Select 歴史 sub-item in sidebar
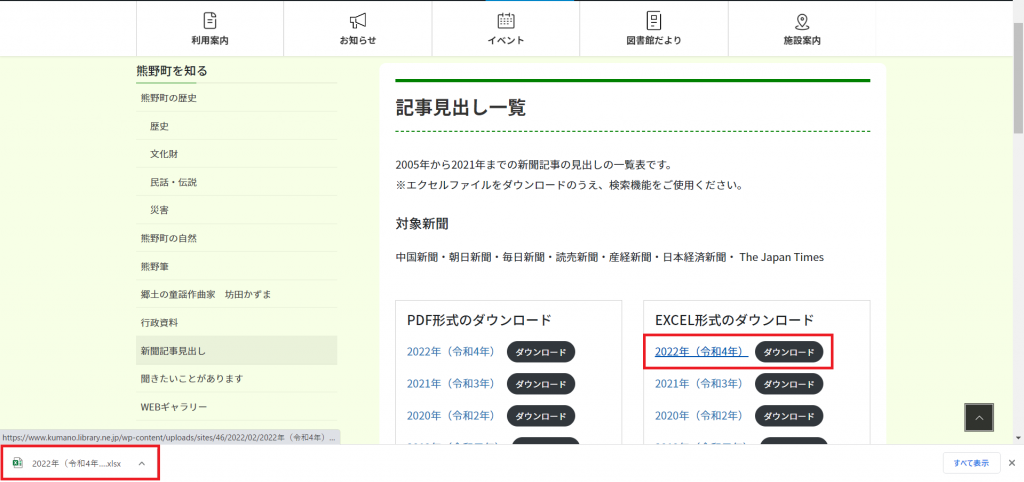Viewport: 1024px width, 482px height. 159,126
